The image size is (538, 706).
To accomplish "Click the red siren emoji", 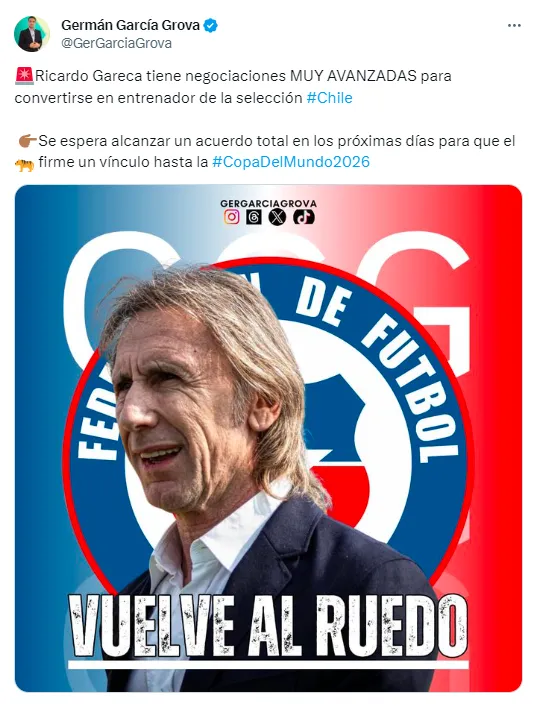I will click(24, 76).
